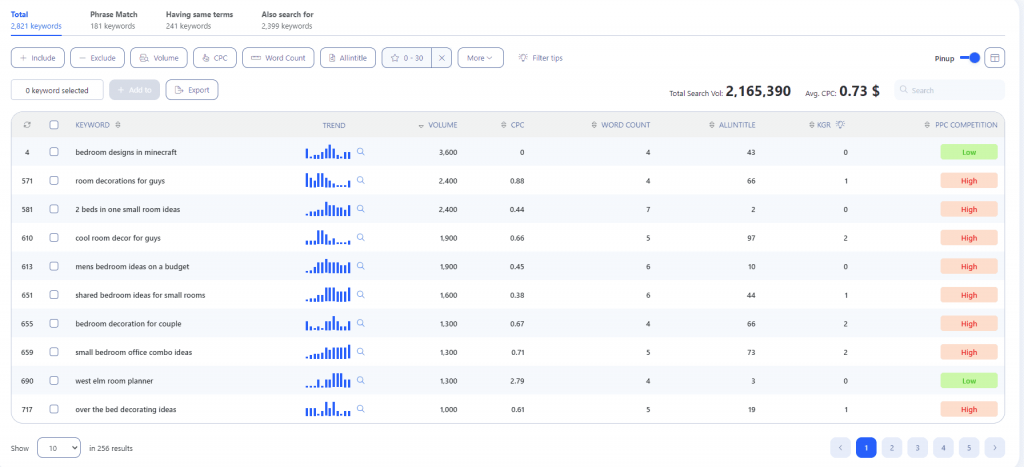Viewport: 1024px width, 467px height.
Task: Click magnifier icon for bedroom decoration for couple
Action: 360,323
